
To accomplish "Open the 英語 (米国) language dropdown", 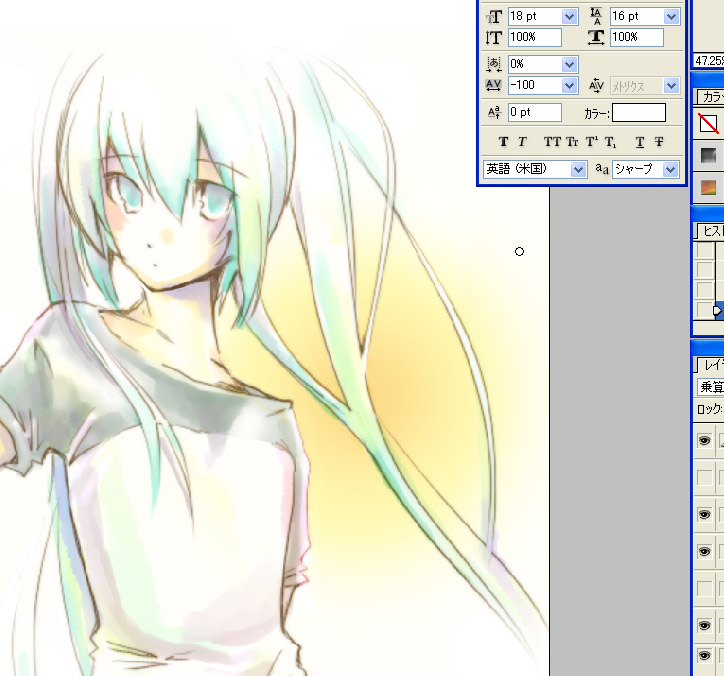I will [535, 169].
